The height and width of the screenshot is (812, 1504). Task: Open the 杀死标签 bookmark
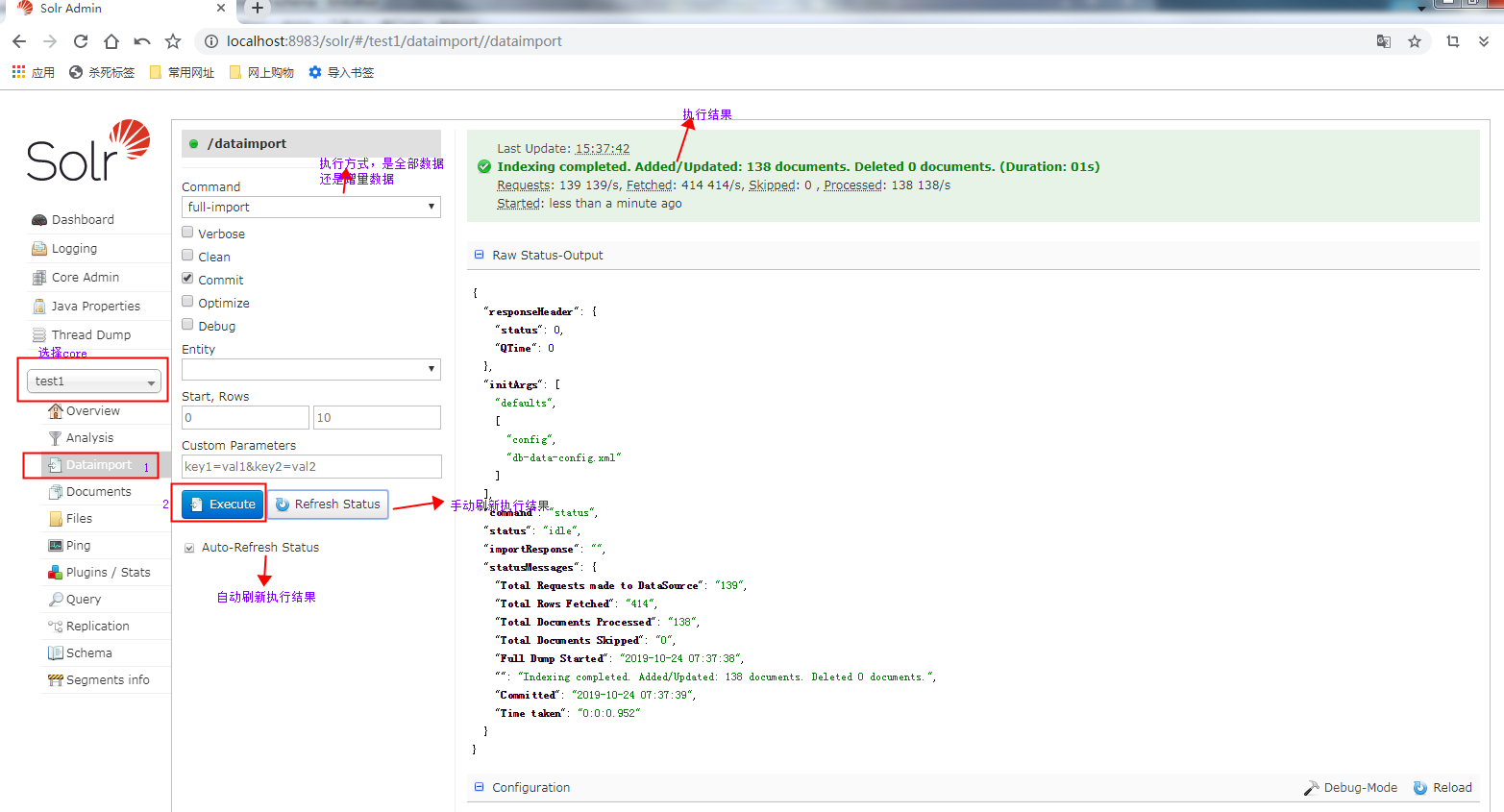coord(102,72)
